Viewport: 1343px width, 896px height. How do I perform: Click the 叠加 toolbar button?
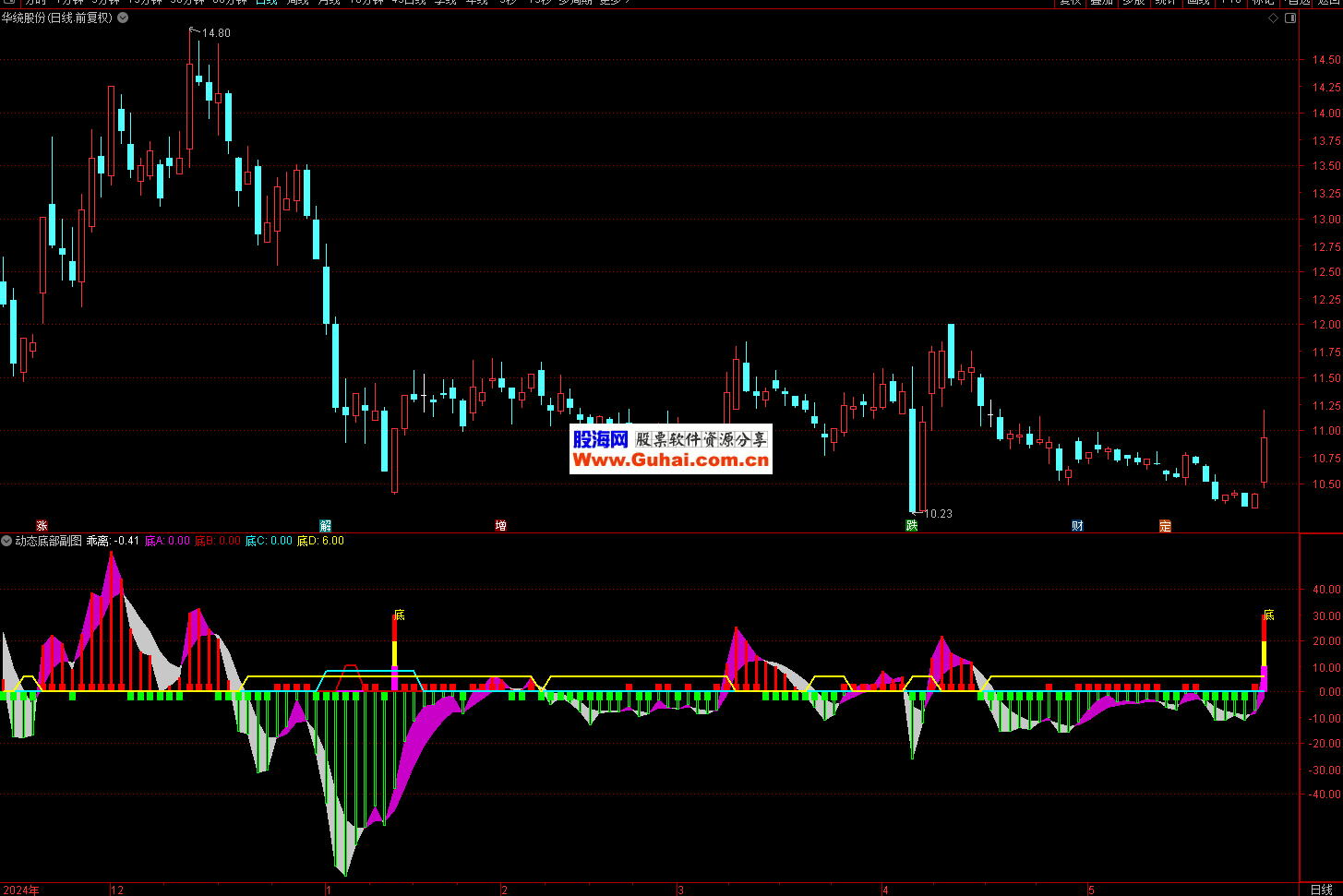click(1101, 3)
